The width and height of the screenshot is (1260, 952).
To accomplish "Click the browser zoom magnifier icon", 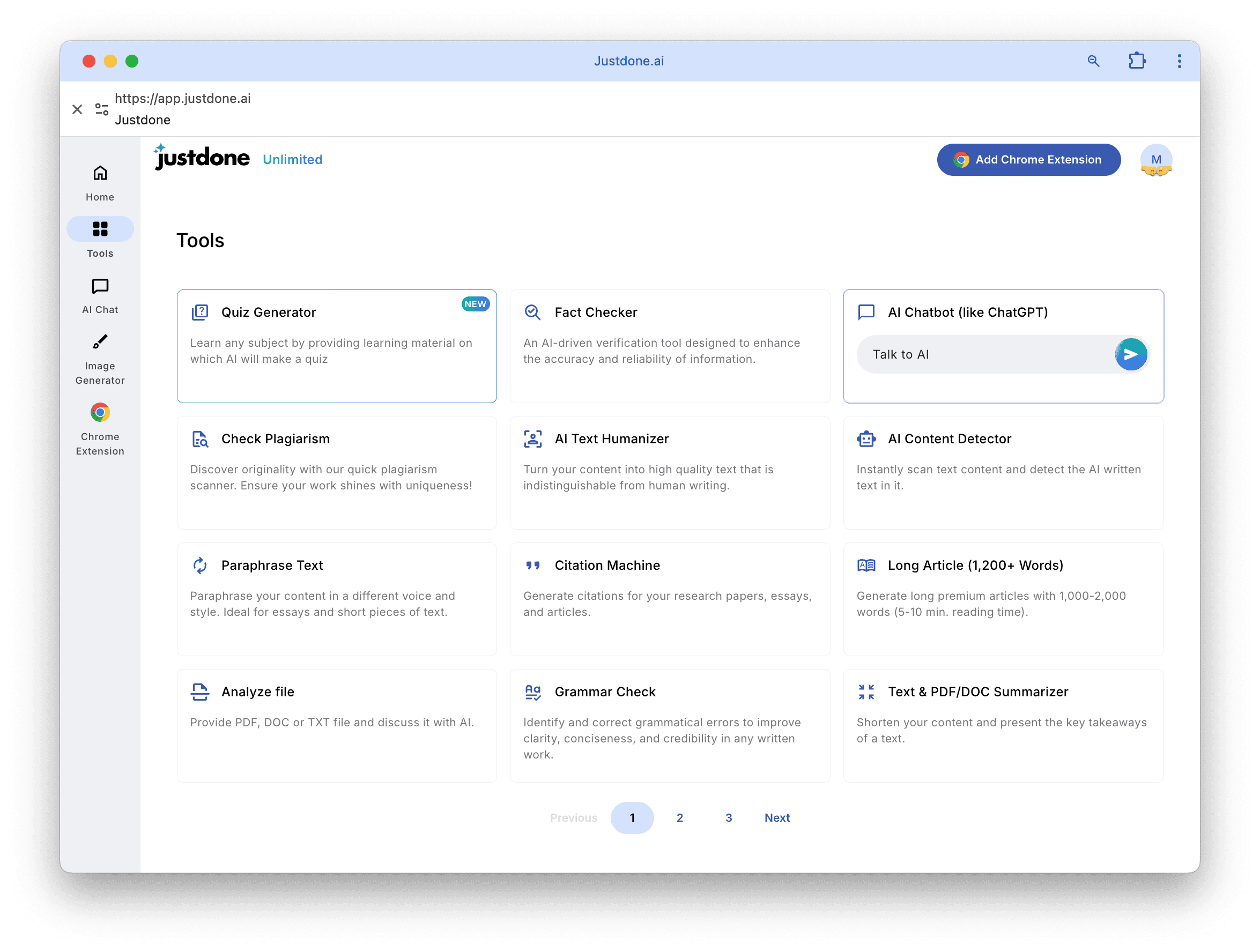I will click(1093, 61).
